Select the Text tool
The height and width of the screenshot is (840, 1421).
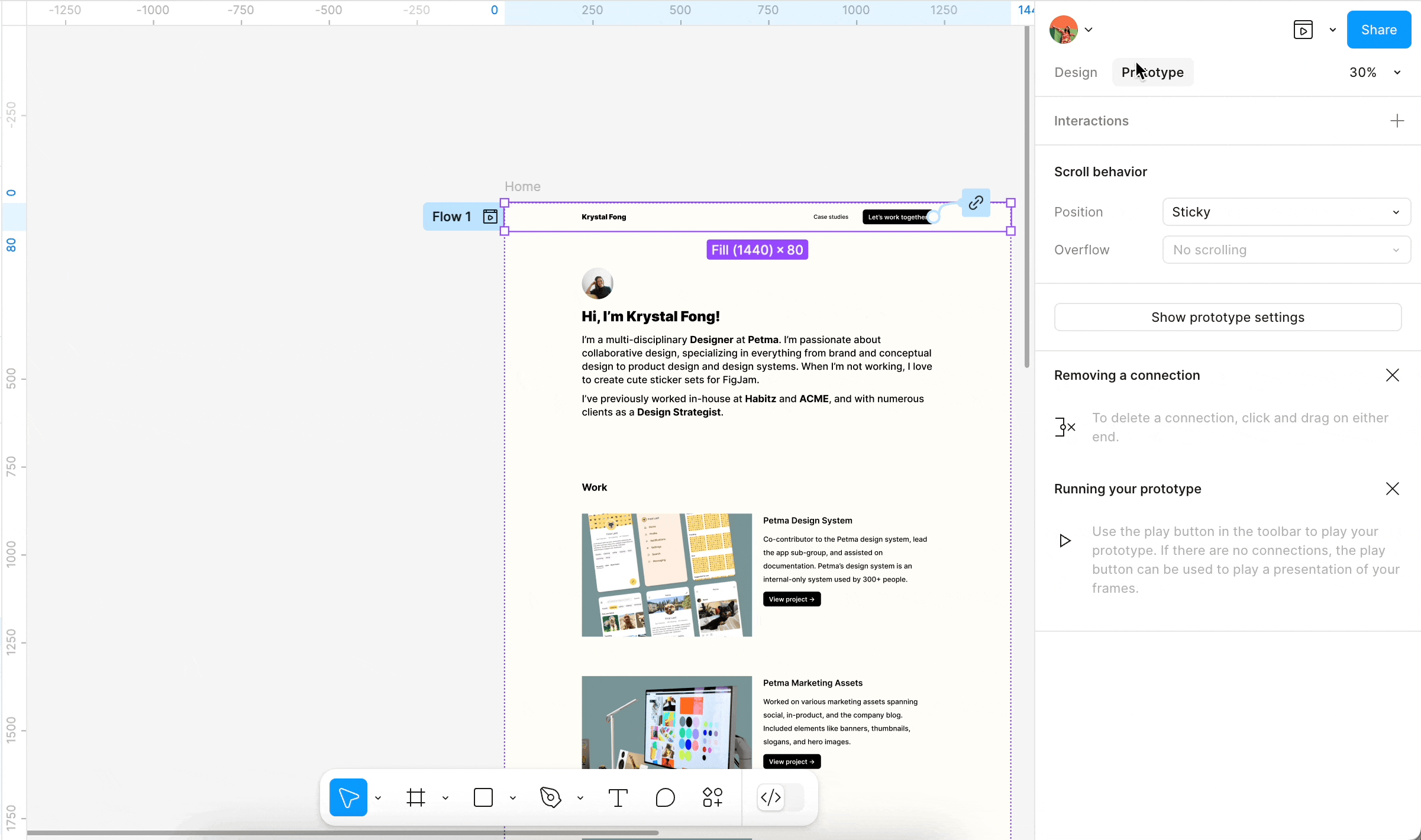pos(618,797)
